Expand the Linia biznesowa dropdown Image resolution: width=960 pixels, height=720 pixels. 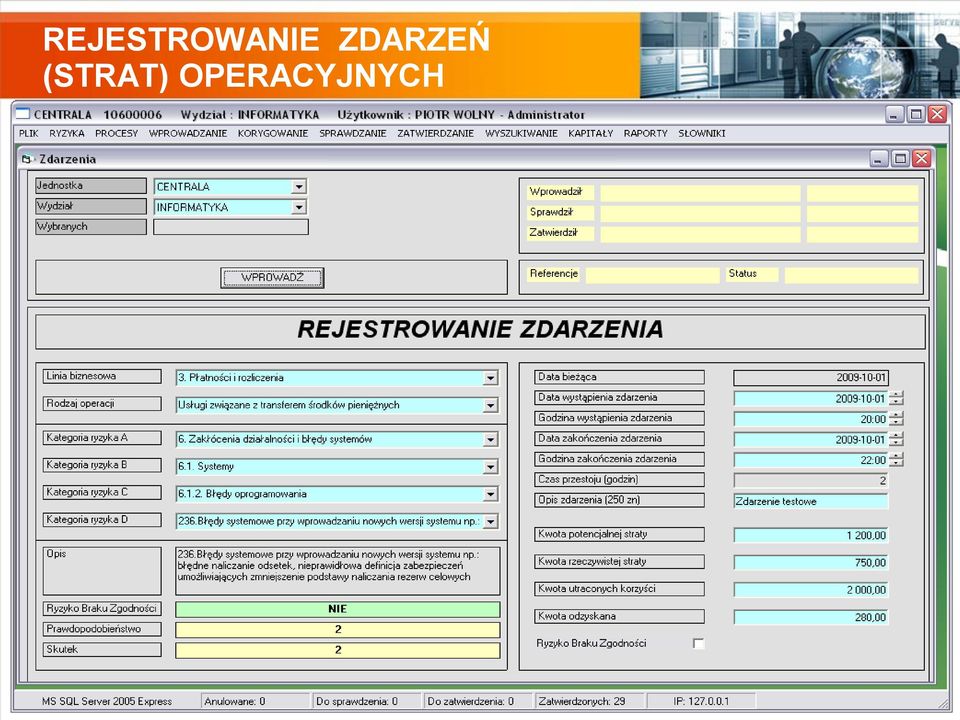click(x=490, y=378)
